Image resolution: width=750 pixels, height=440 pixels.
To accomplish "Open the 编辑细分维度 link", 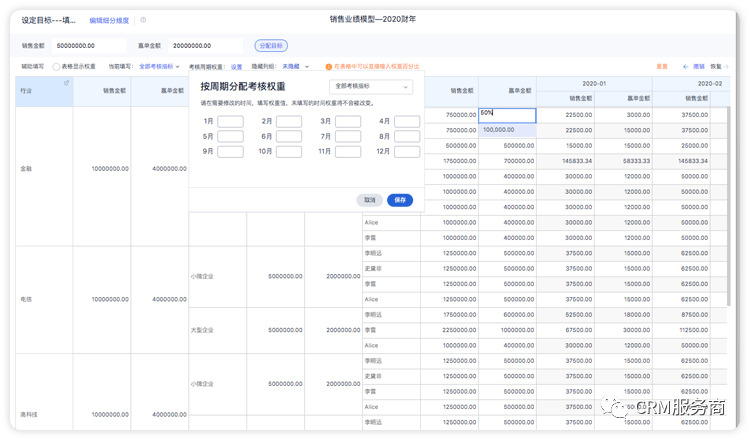I will 109,21.
